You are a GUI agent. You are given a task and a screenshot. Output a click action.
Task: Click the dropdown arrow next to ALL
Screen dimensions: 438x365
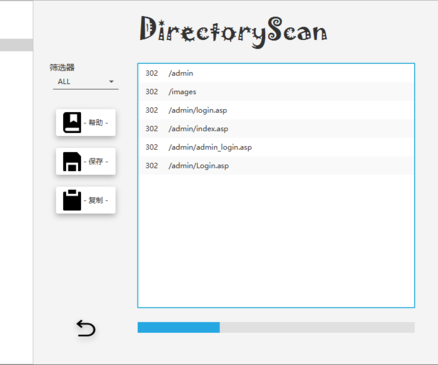(x=111, y=82)
